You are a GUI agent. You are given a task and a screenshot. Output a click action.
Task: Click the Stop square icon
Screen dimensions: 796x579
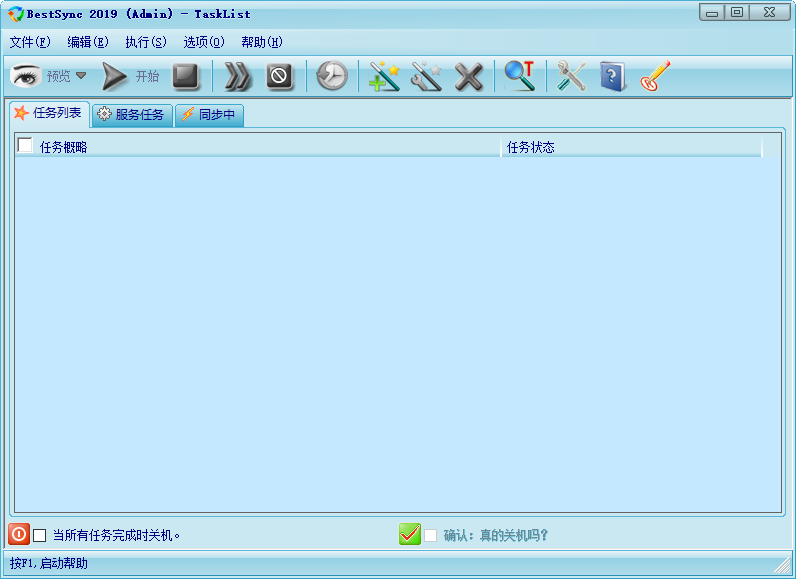pos(186,77)
